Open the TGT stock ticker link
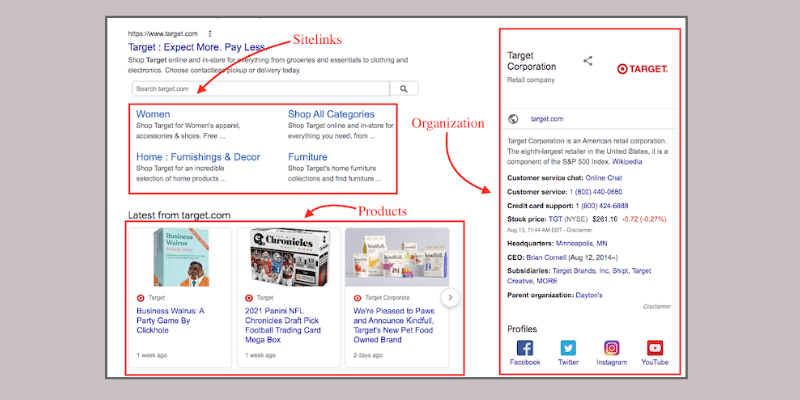The image size is (800, 400). tap(555, 219)
